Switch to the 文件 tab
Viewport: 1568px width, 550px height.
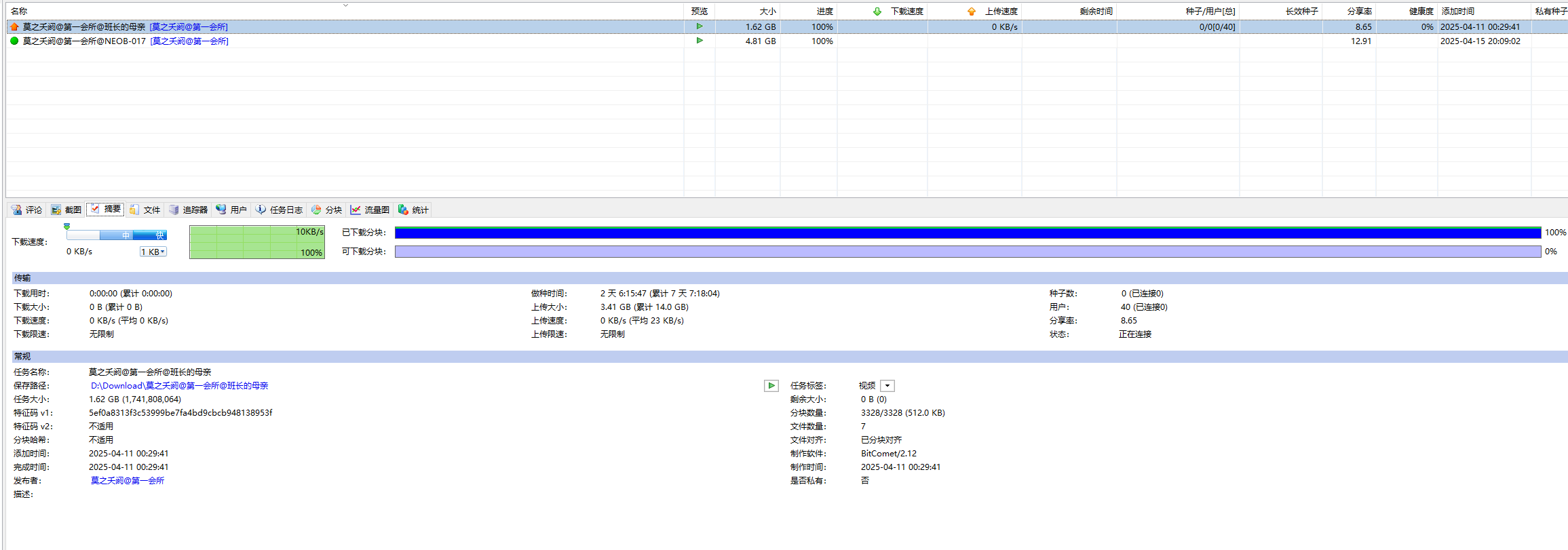coord(145,210)
